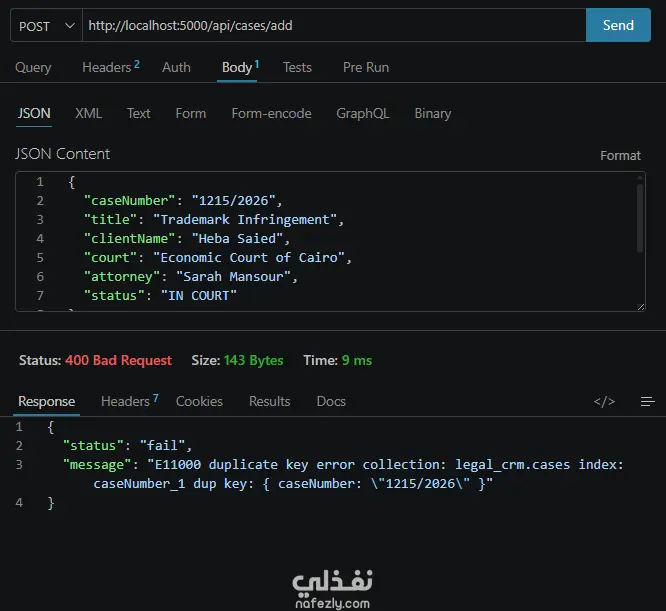Switch to the Query tab
Image resolution: width=666 pixels, height=611 pixels.
[x=33, y=67]
